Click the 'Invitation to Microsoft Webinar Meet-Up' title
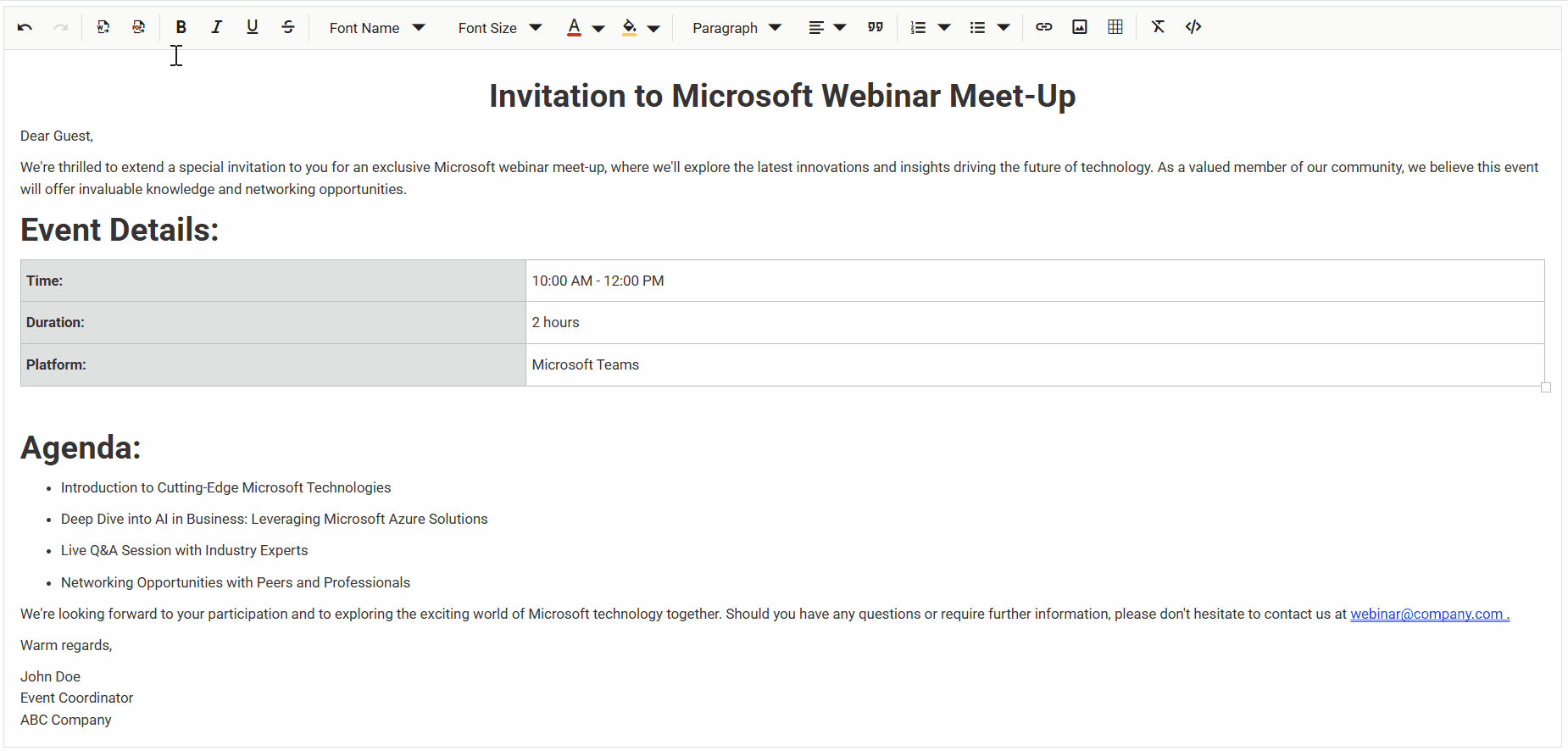This screenshot has width=1568, height=751. [782, 96]
